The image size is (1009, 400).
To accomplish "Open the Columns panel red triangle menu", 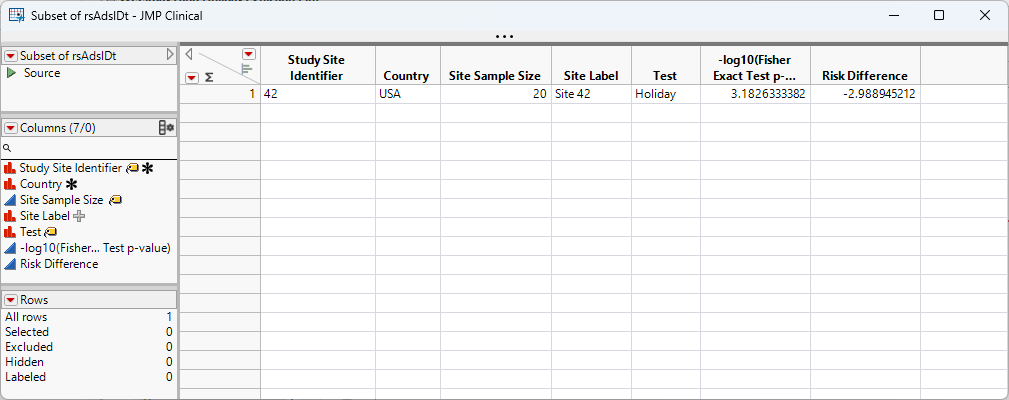I will point(12,128).
